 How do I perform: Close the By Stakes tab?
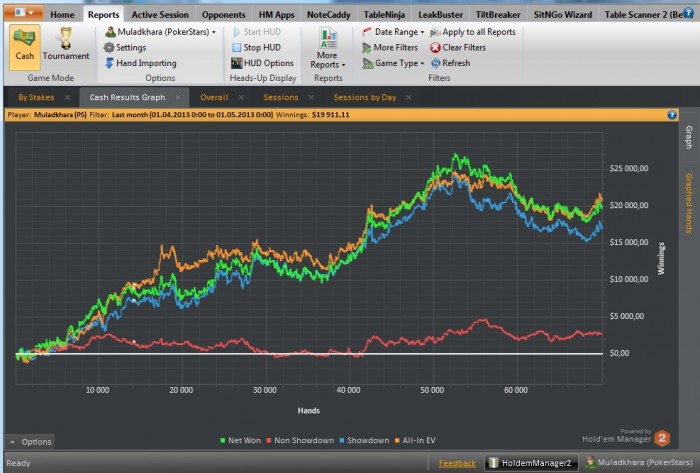67,97
